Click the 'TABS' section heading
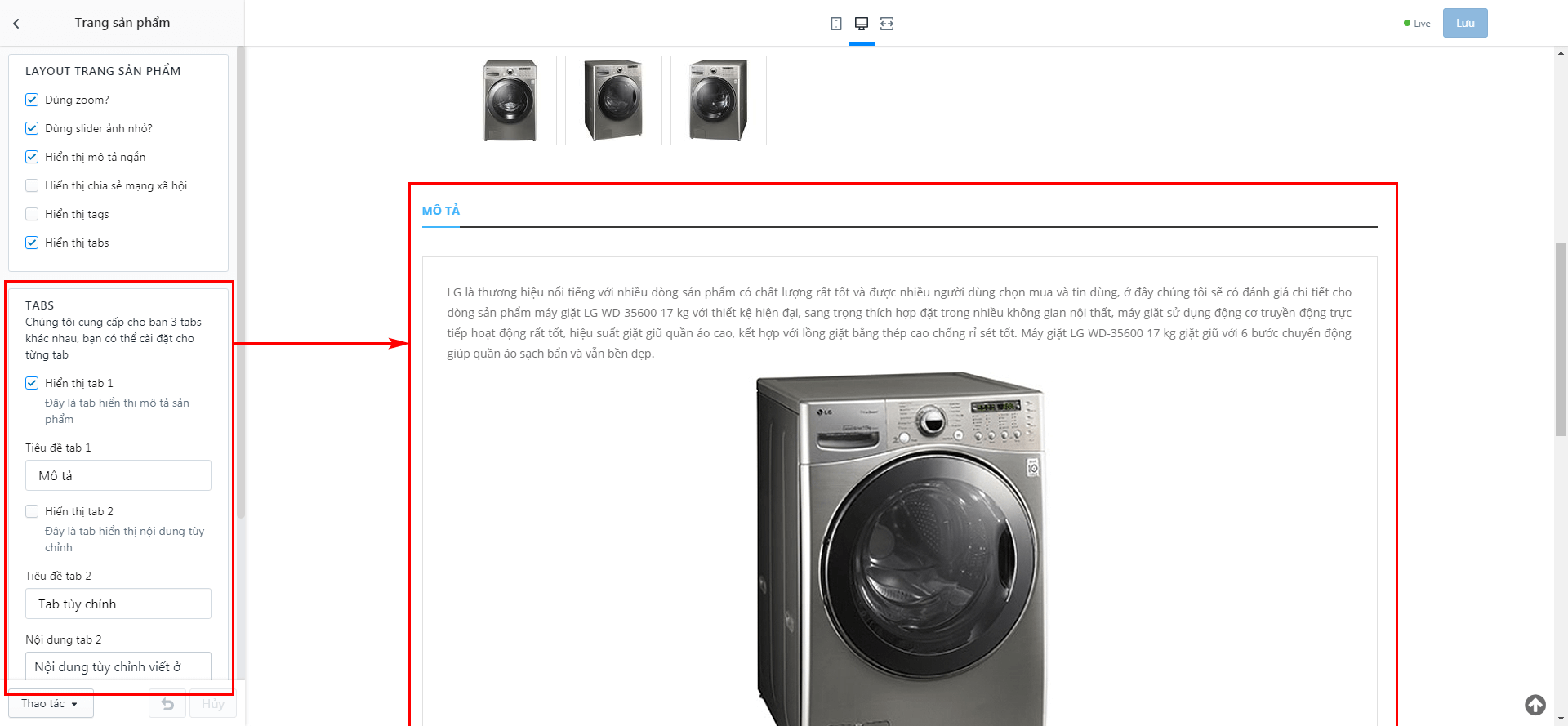 coord(39,305)
